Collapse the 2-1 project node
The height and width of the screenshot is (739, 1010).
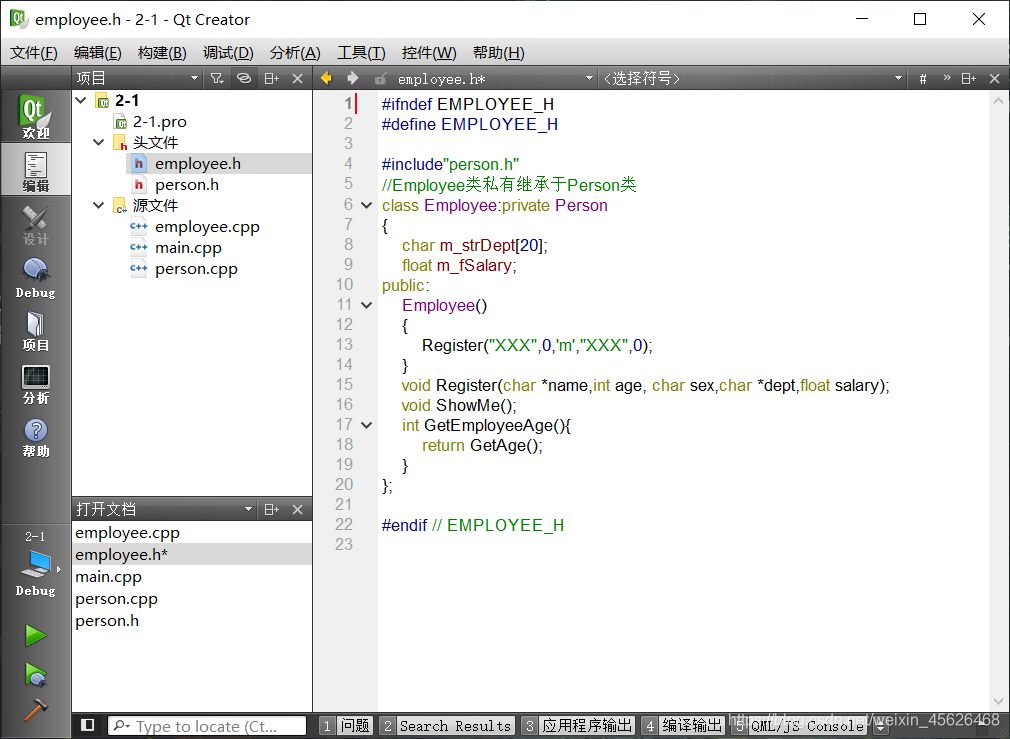coord(81,101)
